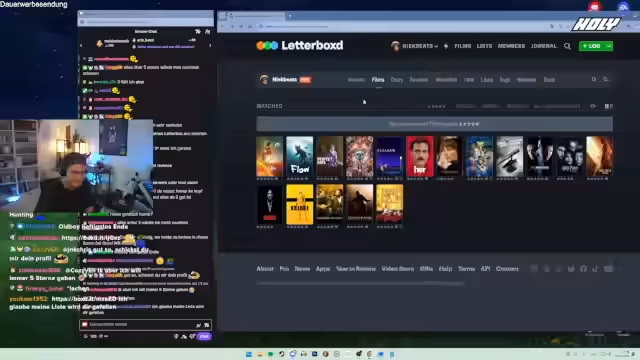
Task: Open the Letterboxd home logo
Action: coord(300,45)
